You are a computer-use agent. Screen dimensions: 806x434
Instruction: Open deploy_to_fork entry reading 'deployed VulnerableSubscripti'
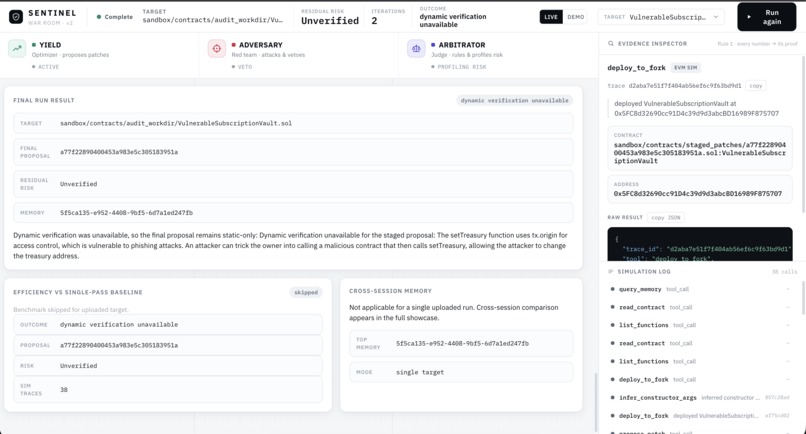tap(700, 415)
